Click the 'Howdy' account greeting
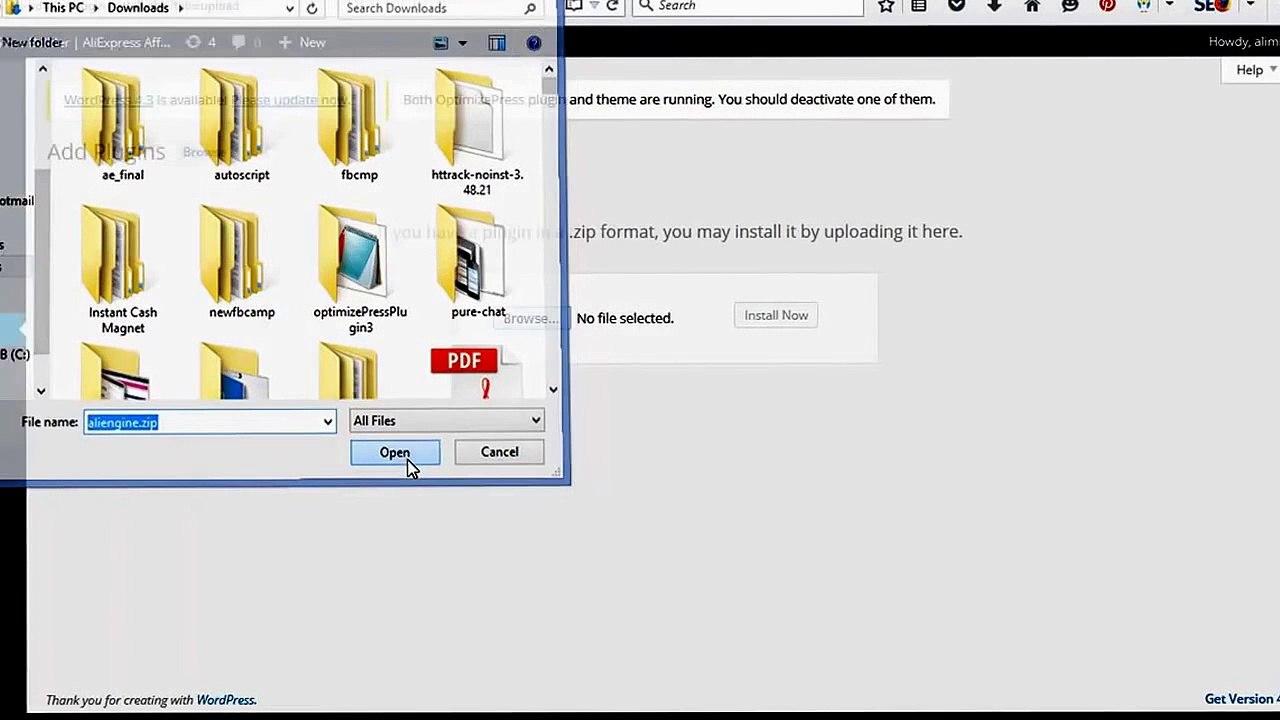Viewport: 1280px width, 720px height. pyautogui.click(x=1243, y=42)
